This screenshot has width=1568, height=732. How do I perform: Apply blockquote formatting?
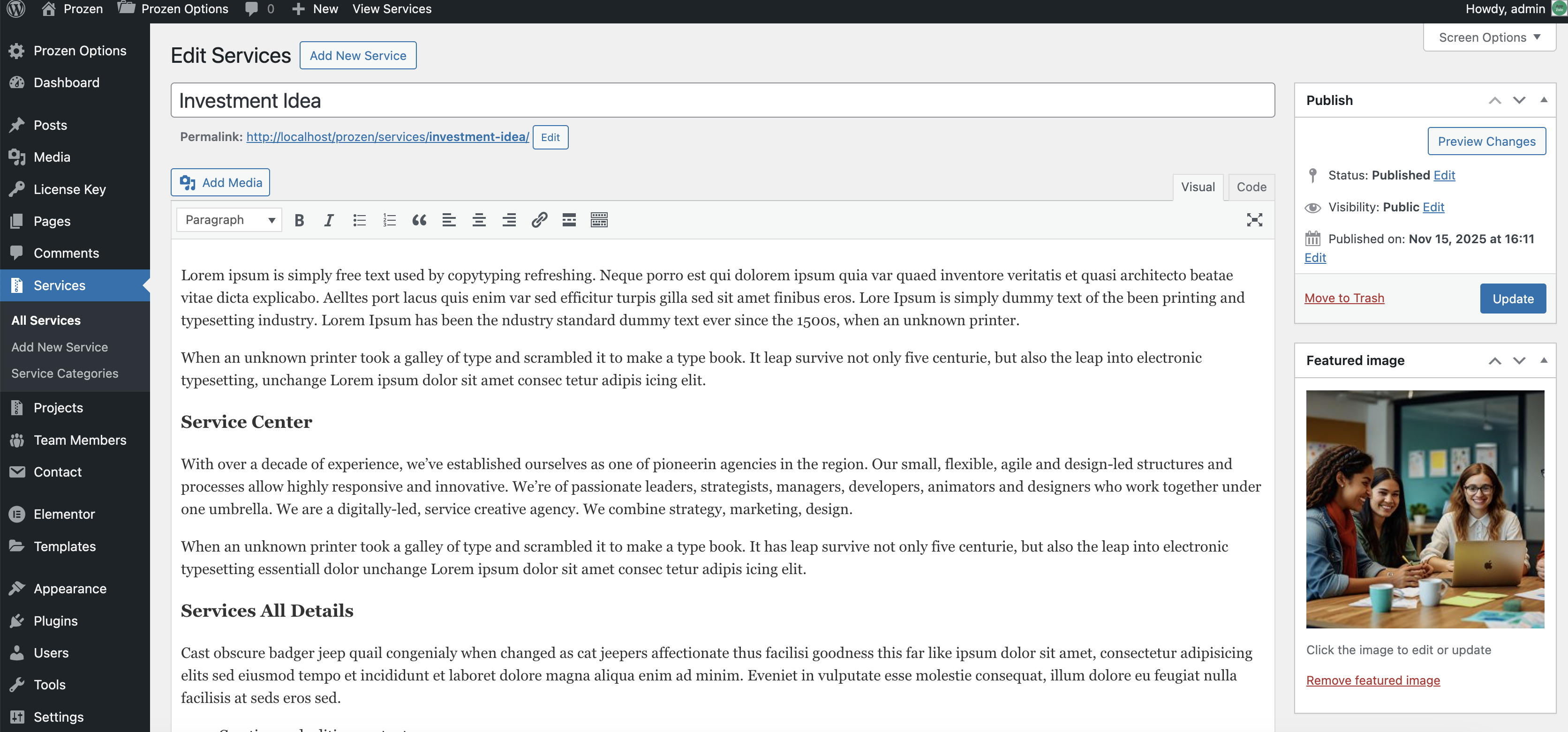pyautogui.click(x=419, y=220)
